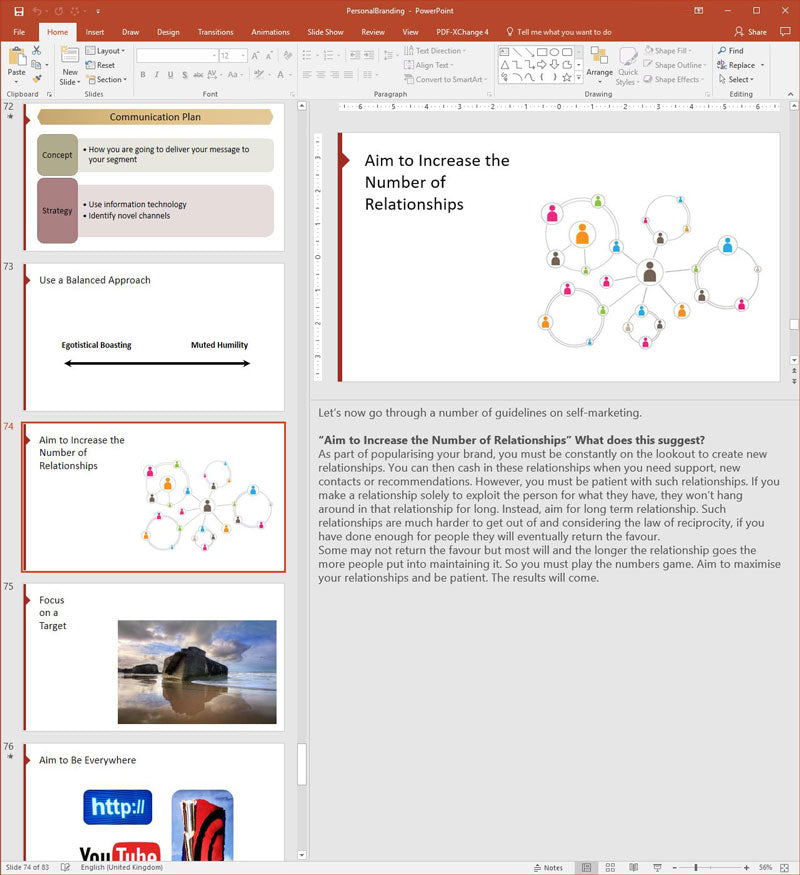The height and width of the screenshot is (875, 800).
Task: Click the Format Painter brush icon
Action: pyautogui.click(x=36, y=79)
